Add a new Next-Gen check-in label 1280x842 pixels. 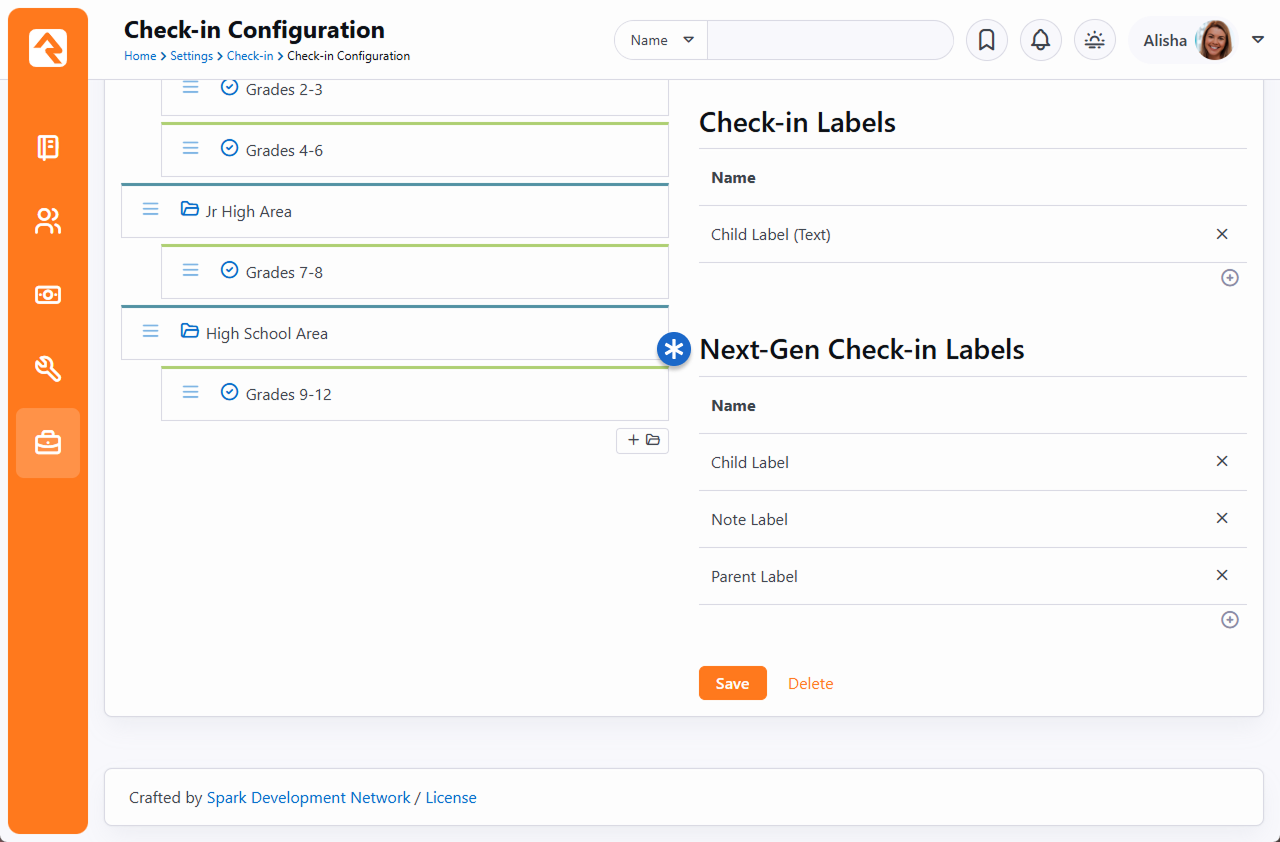tap(1230, 620)
